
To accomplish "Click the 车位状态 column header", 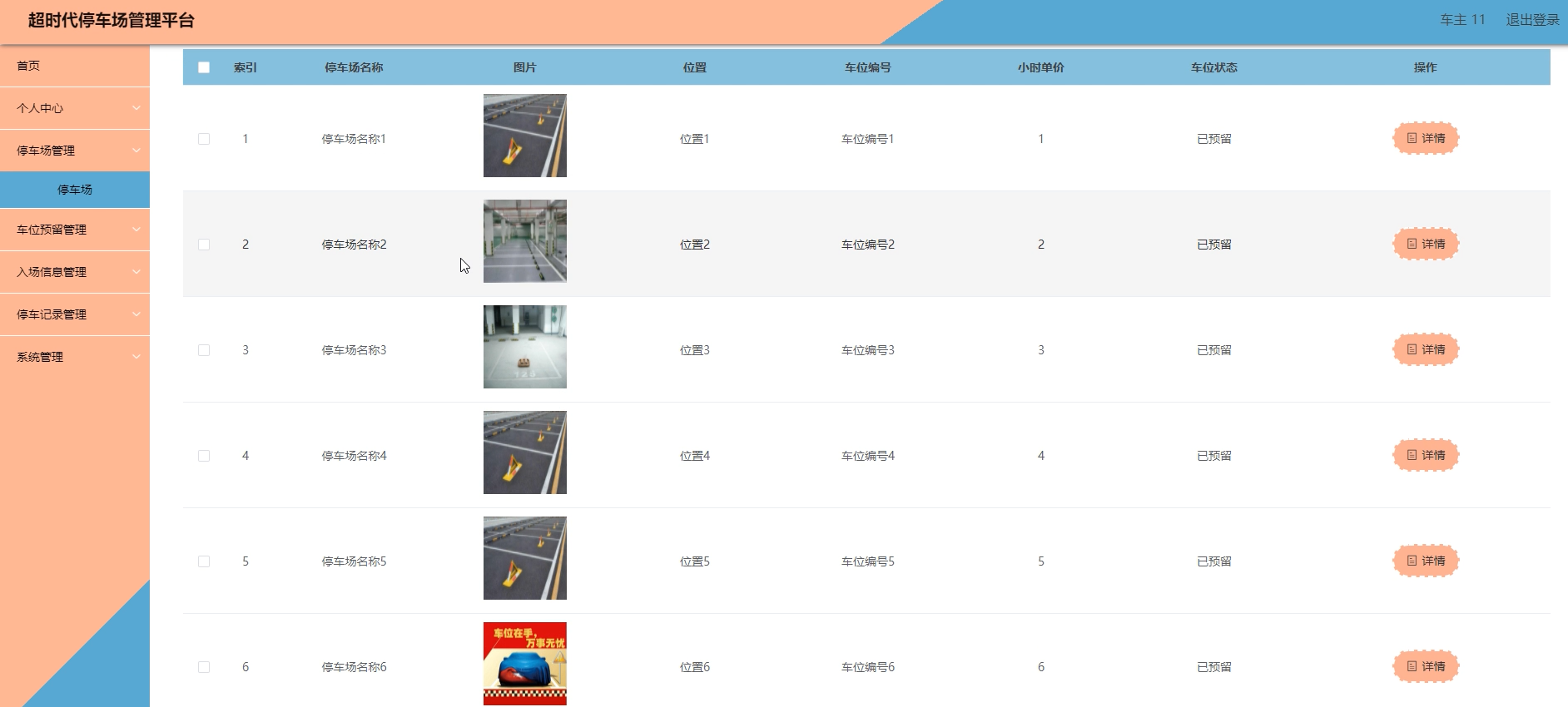I will (x=1214, y=67).
